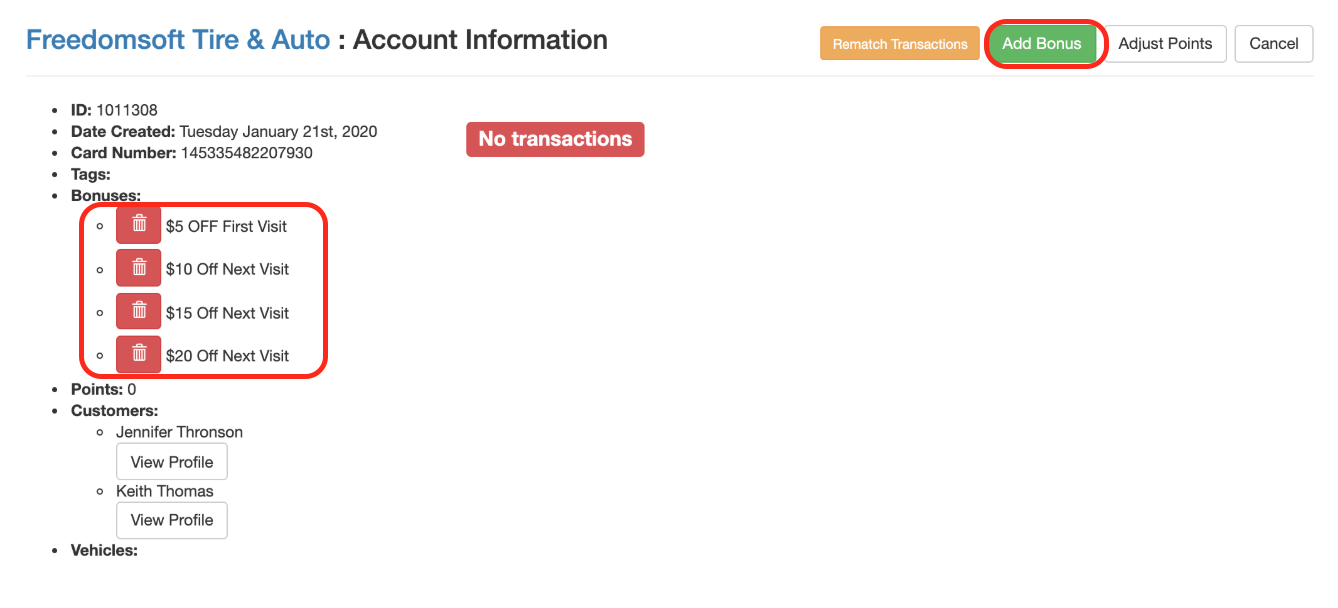Add a new bonus to account
1338x608 pixels.
click(x=1042, y=43)
